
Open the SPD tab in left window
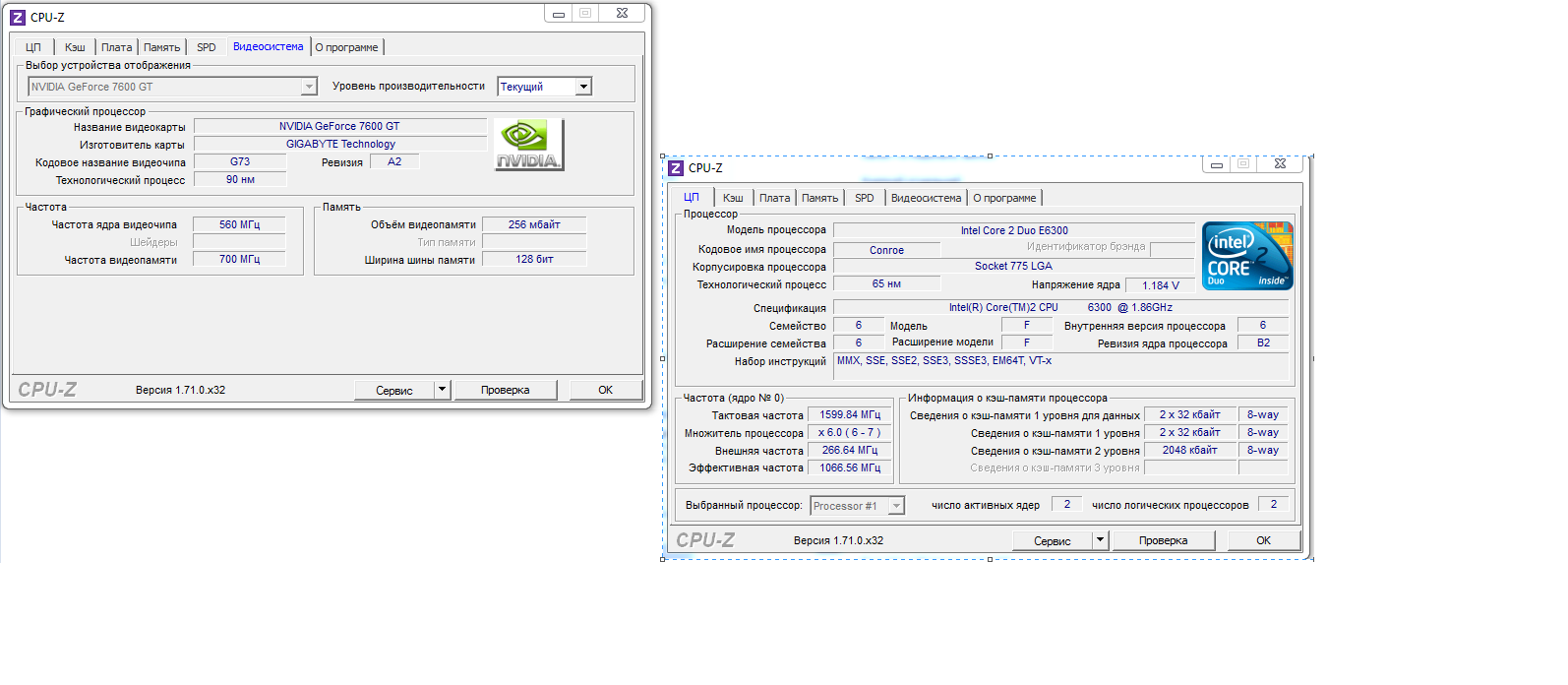206,47
